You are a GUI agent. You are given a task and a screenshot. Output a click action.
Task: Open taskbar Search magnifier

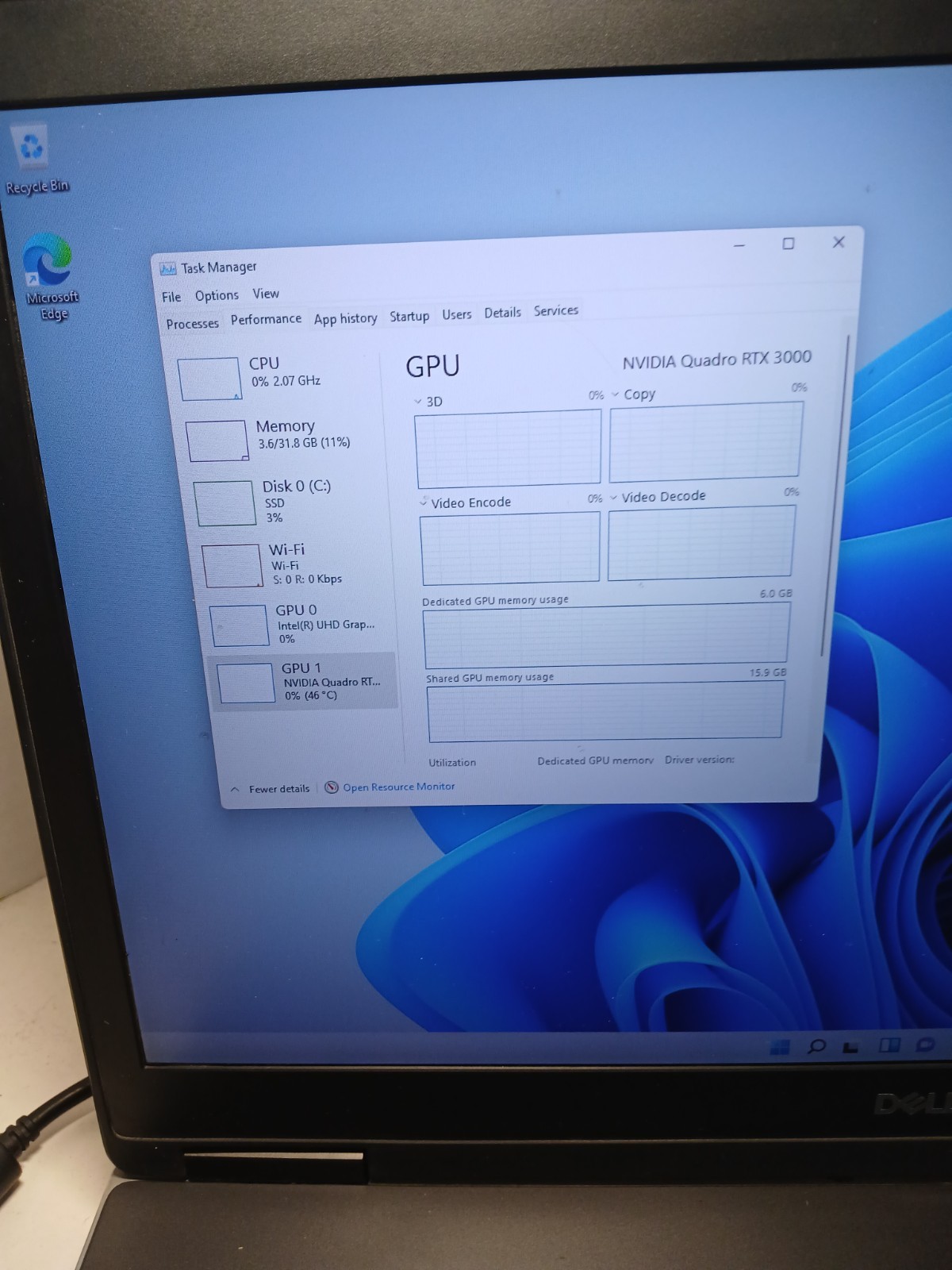coord(816,1046)
